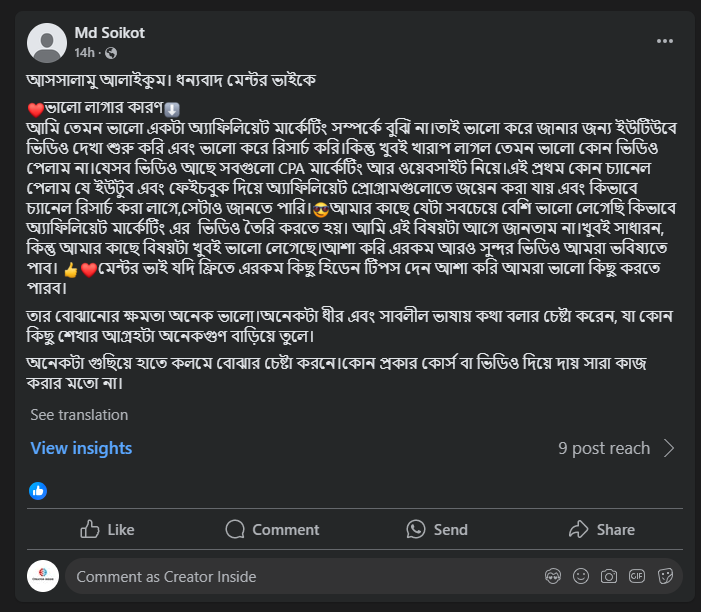Open Md Soikot's profile name link
Screen dimensions: 701x612
(109, 33)
